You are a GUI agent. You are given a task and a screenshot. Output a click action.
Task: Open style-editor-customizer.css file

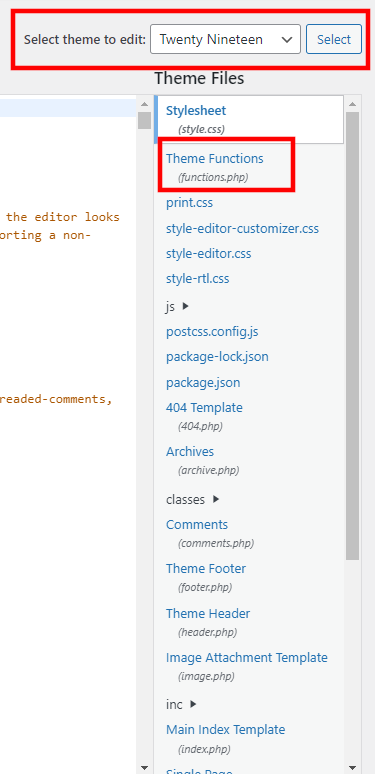tap(242, 229)
